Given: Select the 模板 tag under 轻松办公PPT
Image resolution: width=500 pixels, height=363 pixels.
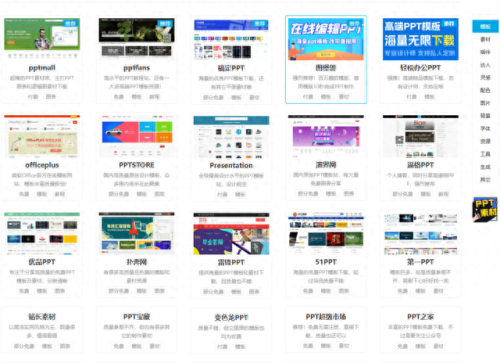Looking at the screenshot, I should (x=430, y=97).
